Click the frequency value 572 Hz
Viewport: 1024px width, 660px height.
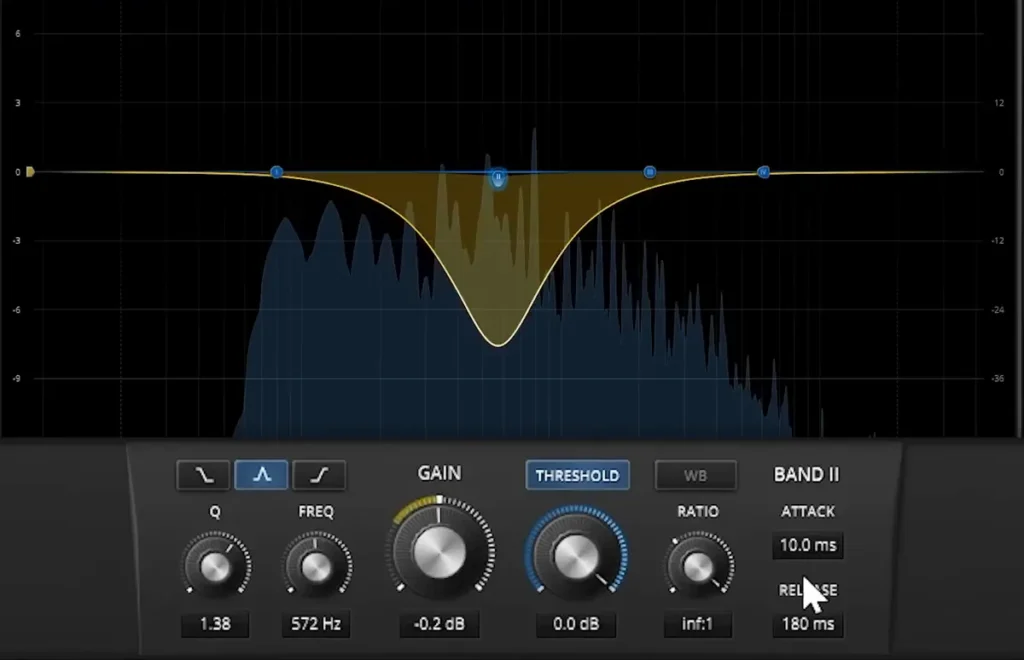click(x=316, y=624)
